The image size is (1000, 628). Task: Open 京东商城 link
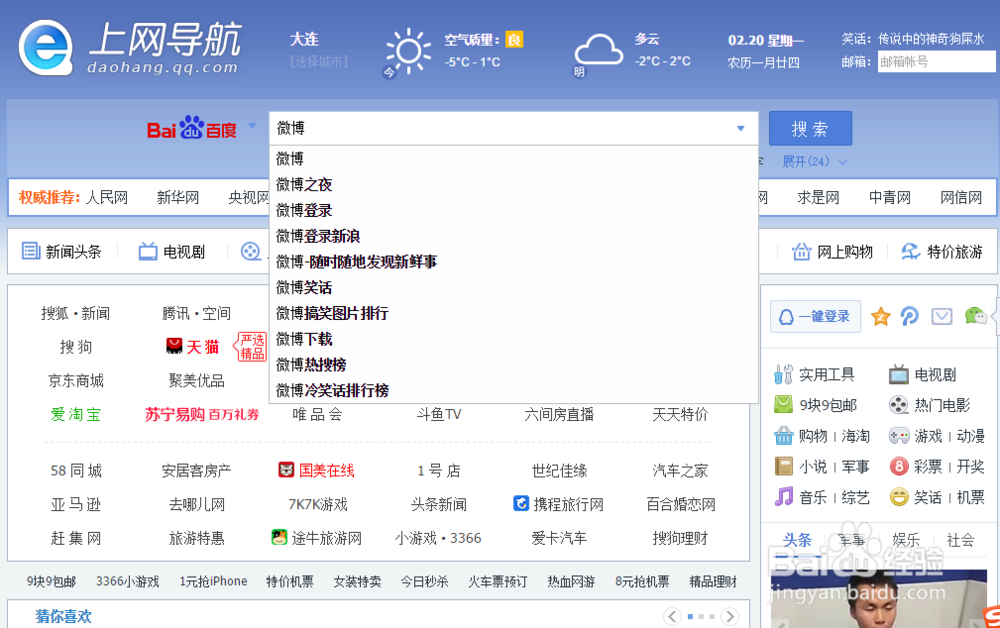tap(76, 381)
